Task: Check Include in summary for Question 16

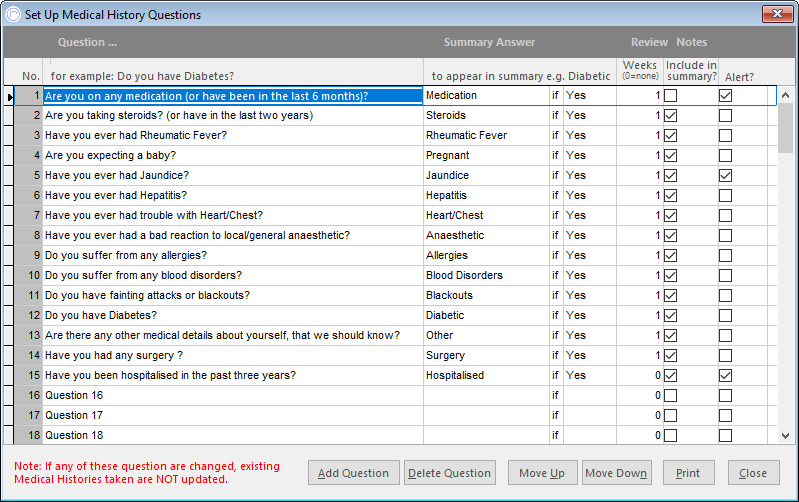Action: pos(671,395)
